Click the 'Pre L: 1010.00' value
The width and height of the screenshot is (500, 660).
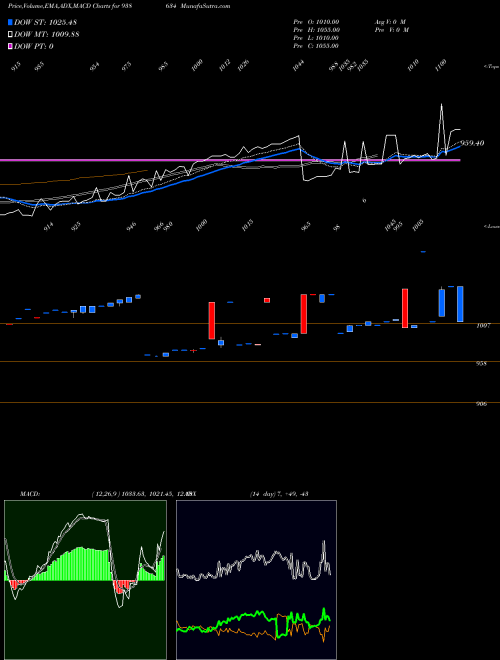[316, 38]
